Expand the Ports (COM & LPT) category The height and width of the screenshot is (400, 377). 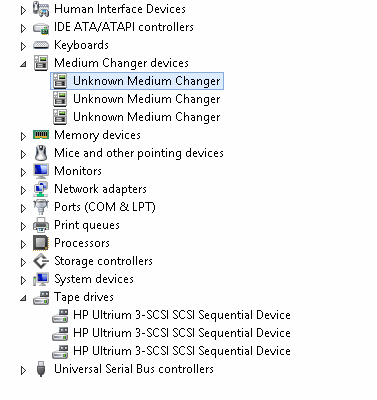23,208
